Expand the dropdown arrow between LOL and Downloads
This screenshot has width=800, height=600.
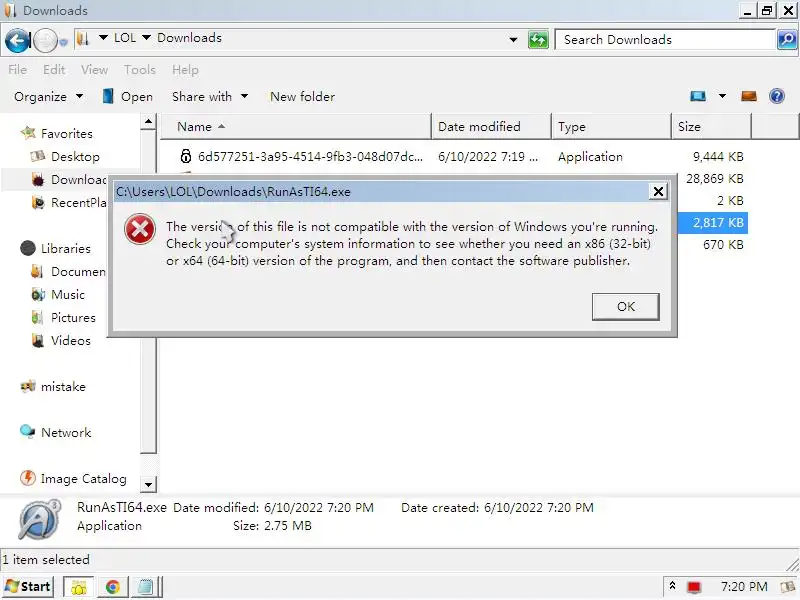click(x=146, y=38)
